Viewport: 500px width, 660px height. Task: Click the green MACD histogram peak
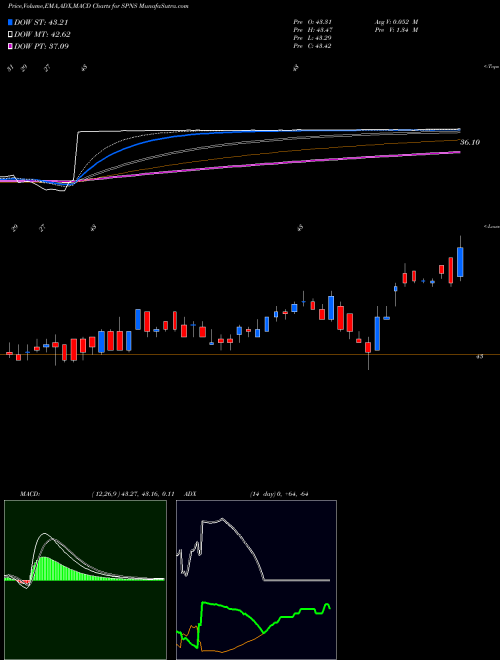tap(44, 568)
